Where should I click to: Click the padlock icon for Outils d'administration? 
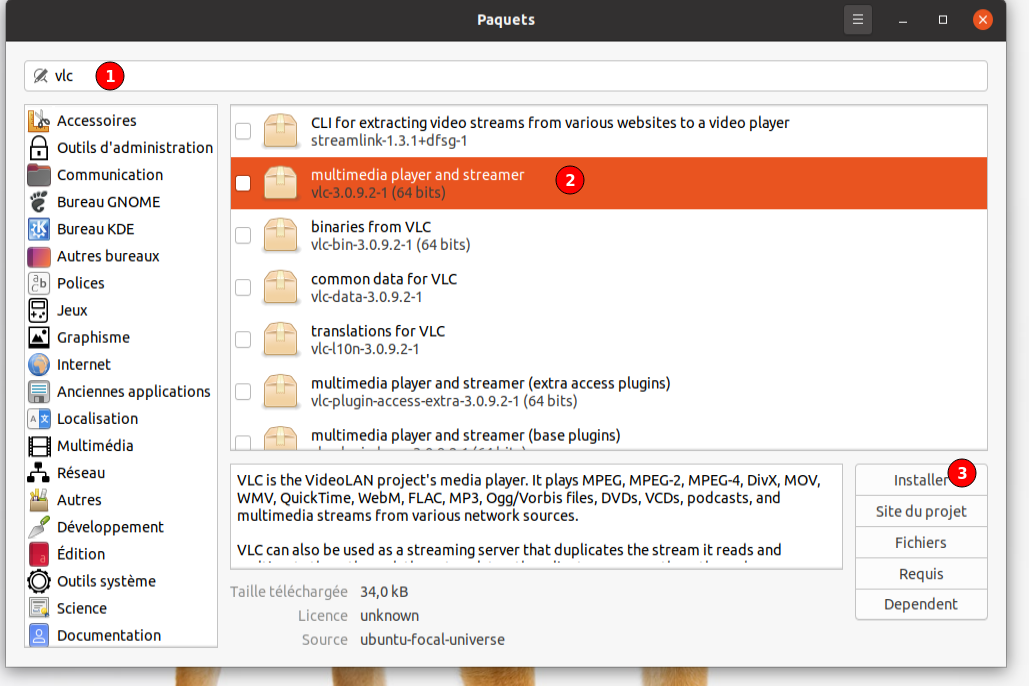coord(39,148)
